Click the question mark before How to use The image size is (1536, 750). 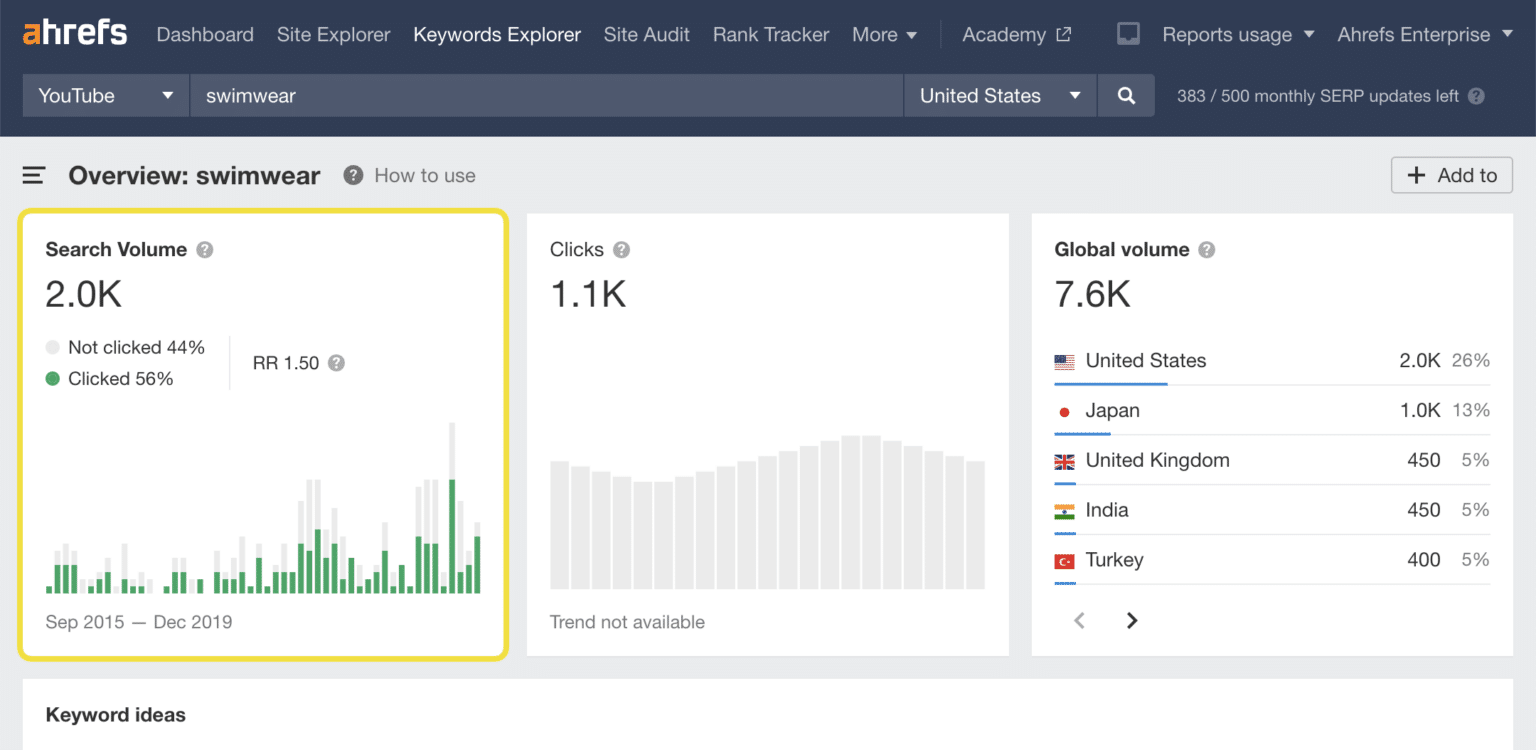pyautogui.click(x=352, y=175)
